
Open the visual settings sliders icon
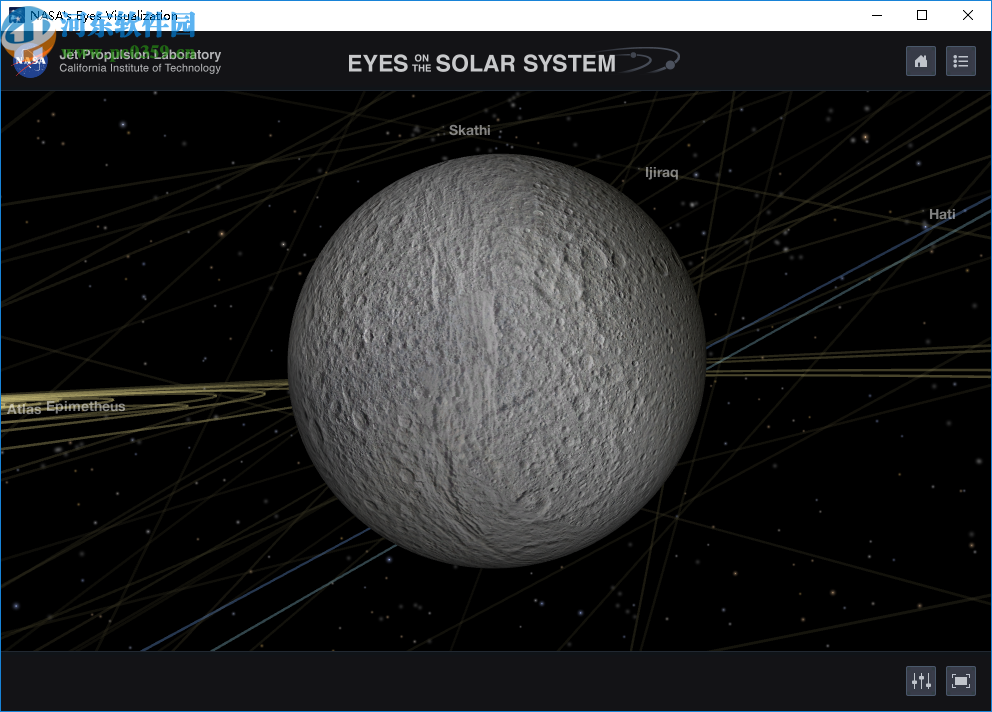pos(920,680)
